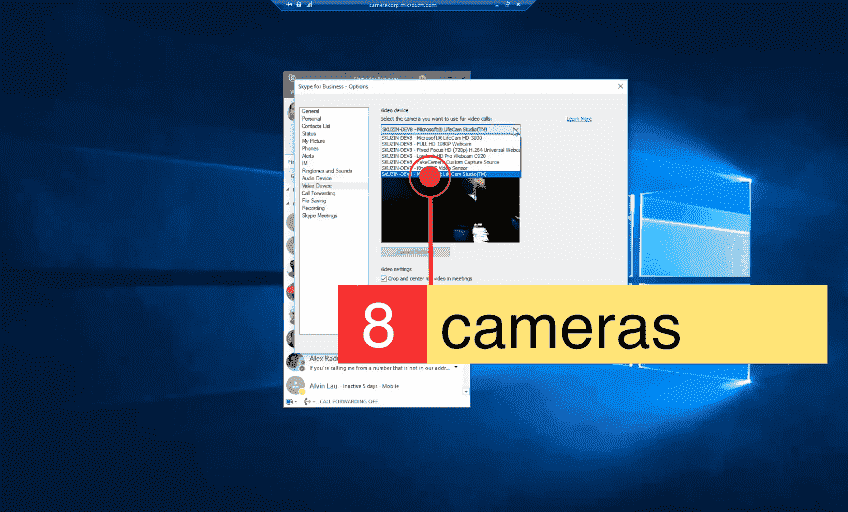848x512 pixels.
Task: Choose the Fixed Focus HD (720p) Universal Webcam
Action: [450, 150]
